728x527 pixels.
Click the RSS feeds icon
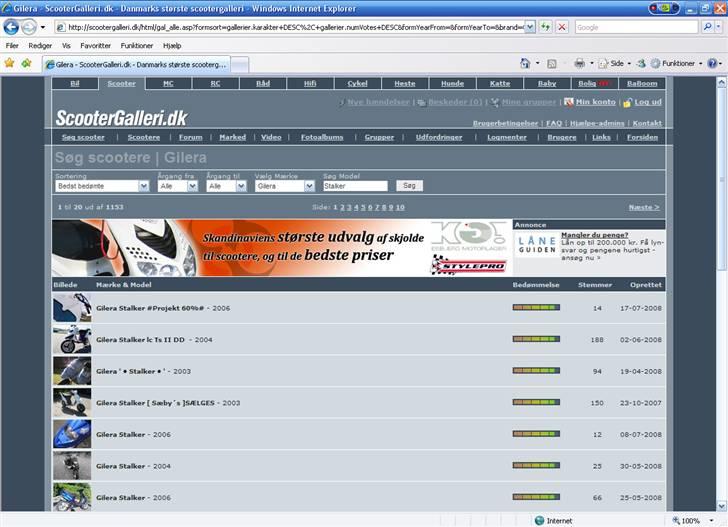coord(551,63)
